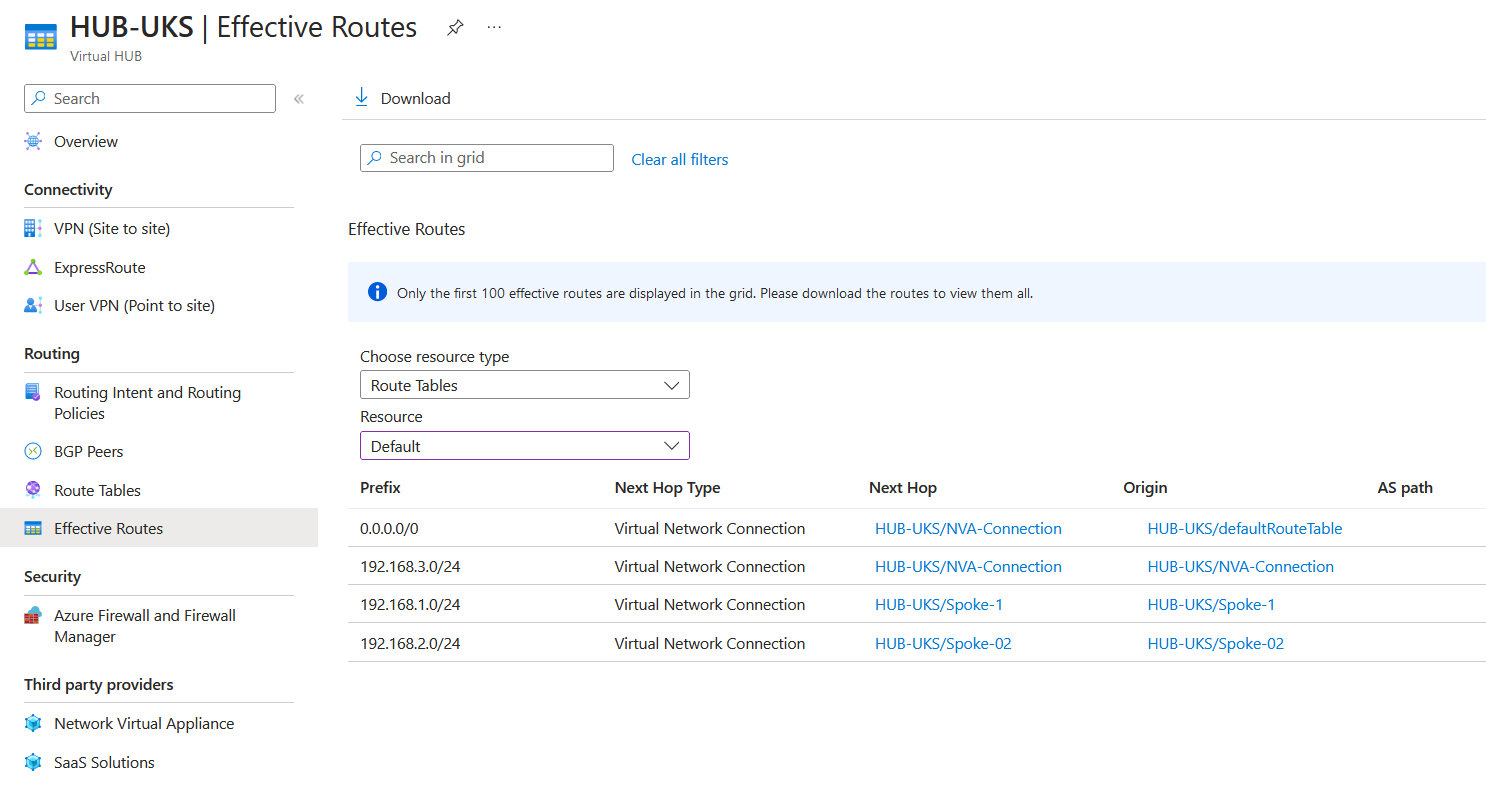Open the Resource dropdown showing Default
The width and height of the screenshot is (1486, 804).
[x=525, y=446]
